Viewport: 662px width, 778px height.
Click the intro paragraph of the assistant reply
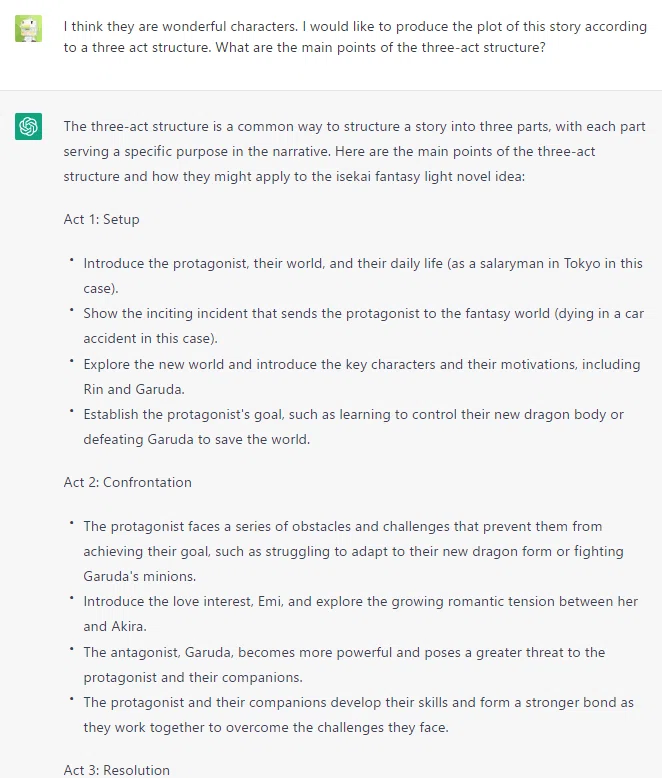click(354, 151)
